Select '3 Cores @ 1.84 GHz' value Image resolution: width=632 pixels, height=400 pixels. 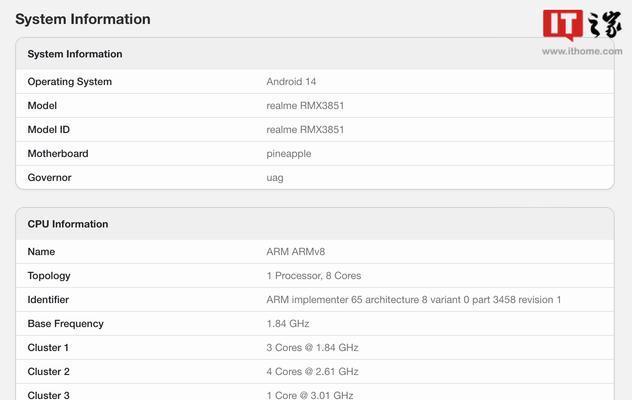(x=312, y=348)
